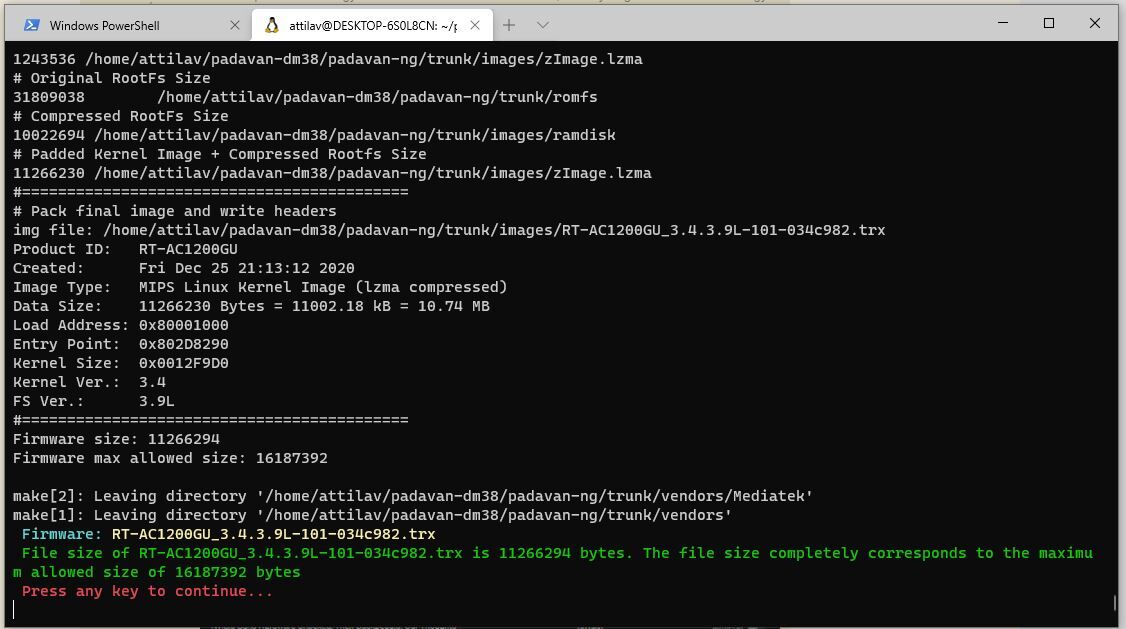Image resolution: width=1126 pixels, height=629 pixels.
Task: Click the 'img file:' path line
Action: tap(449, 230)
